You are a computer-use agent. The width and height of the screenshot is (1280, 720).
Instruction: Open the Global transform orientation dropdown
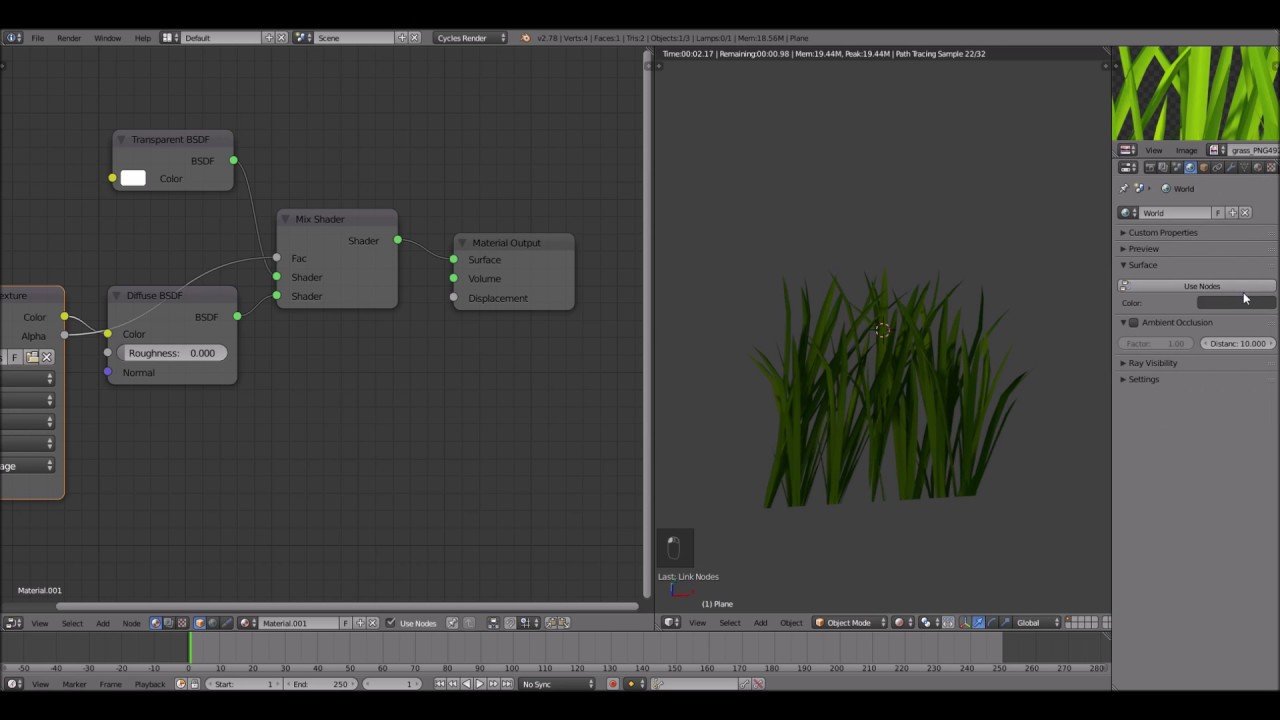point(1034,623)
